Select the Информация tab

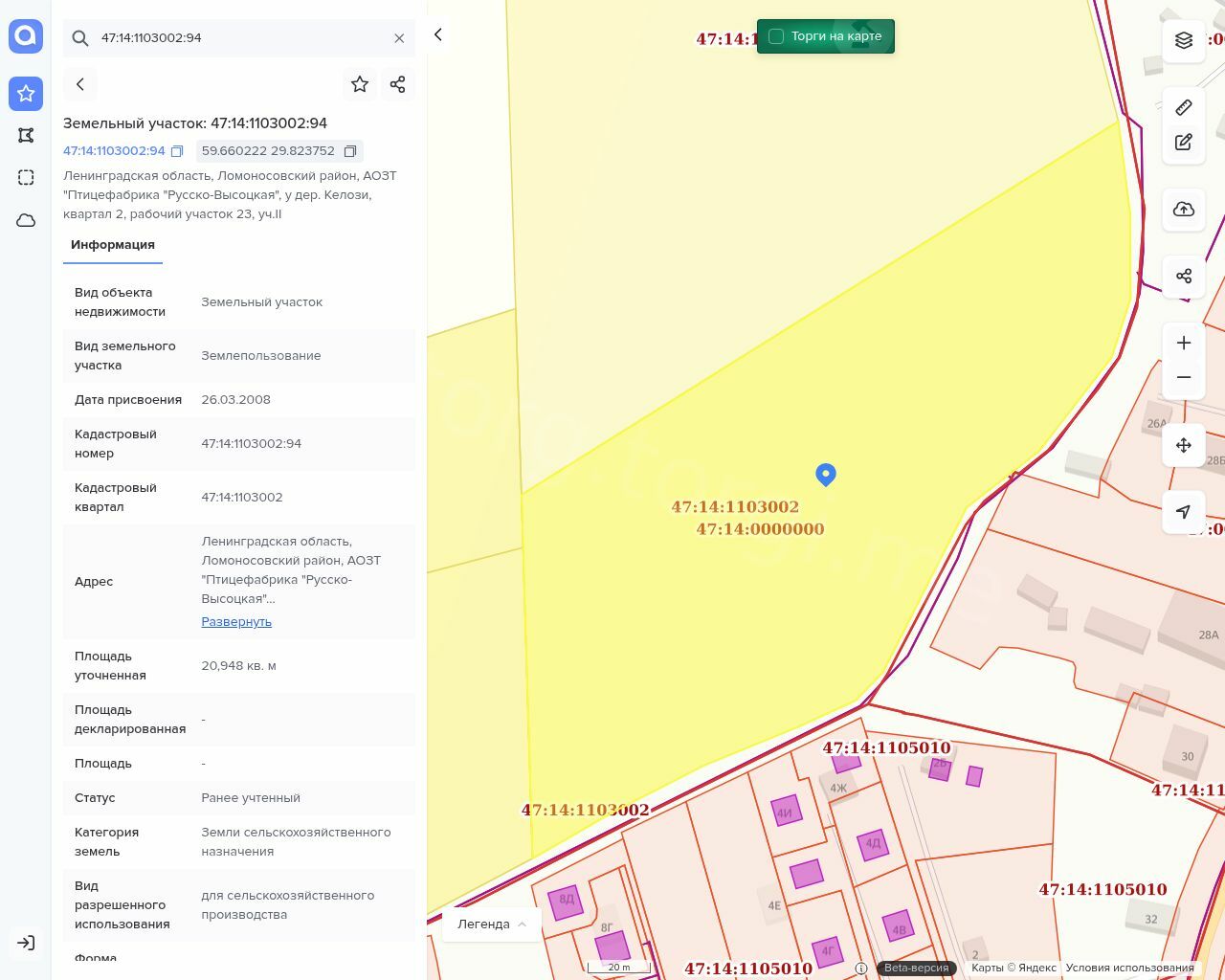pos(113,245)
